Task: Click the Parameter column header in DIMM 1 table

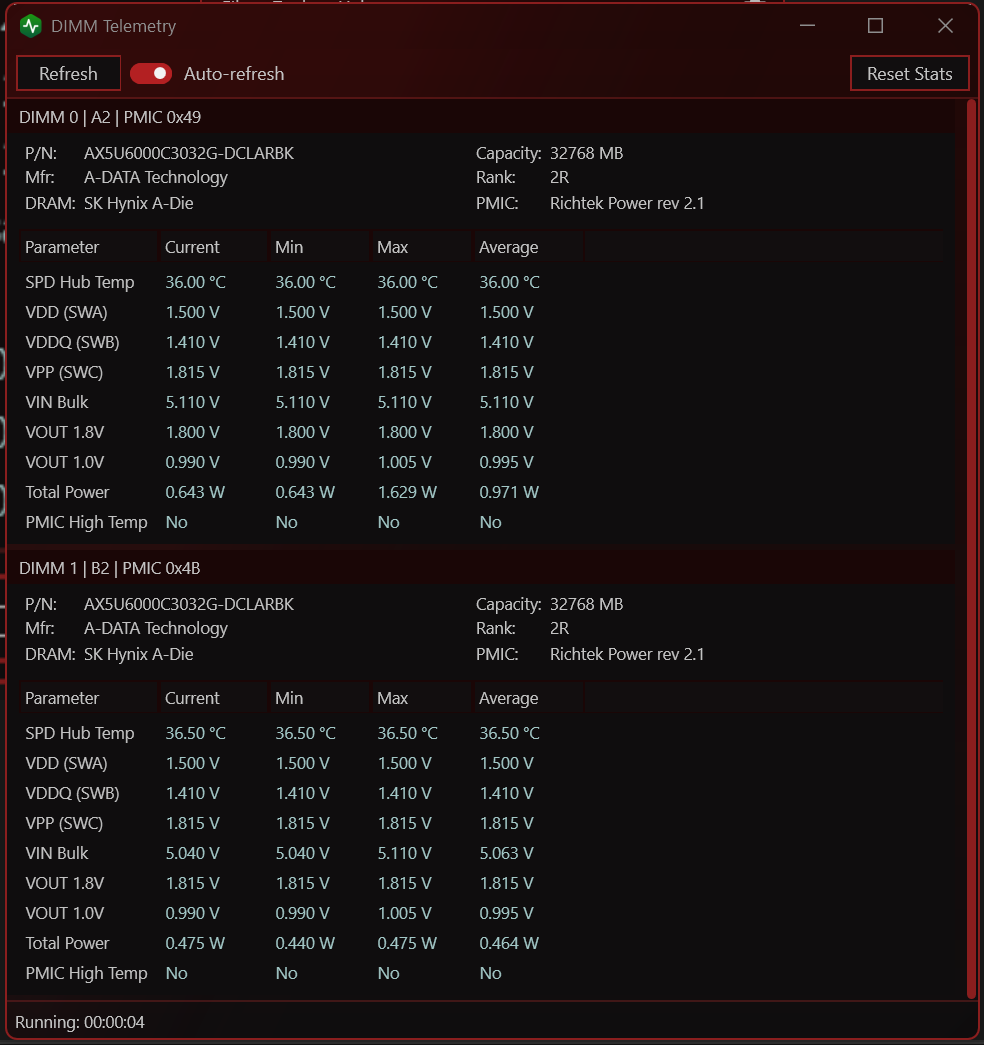Action: (89, 698)
